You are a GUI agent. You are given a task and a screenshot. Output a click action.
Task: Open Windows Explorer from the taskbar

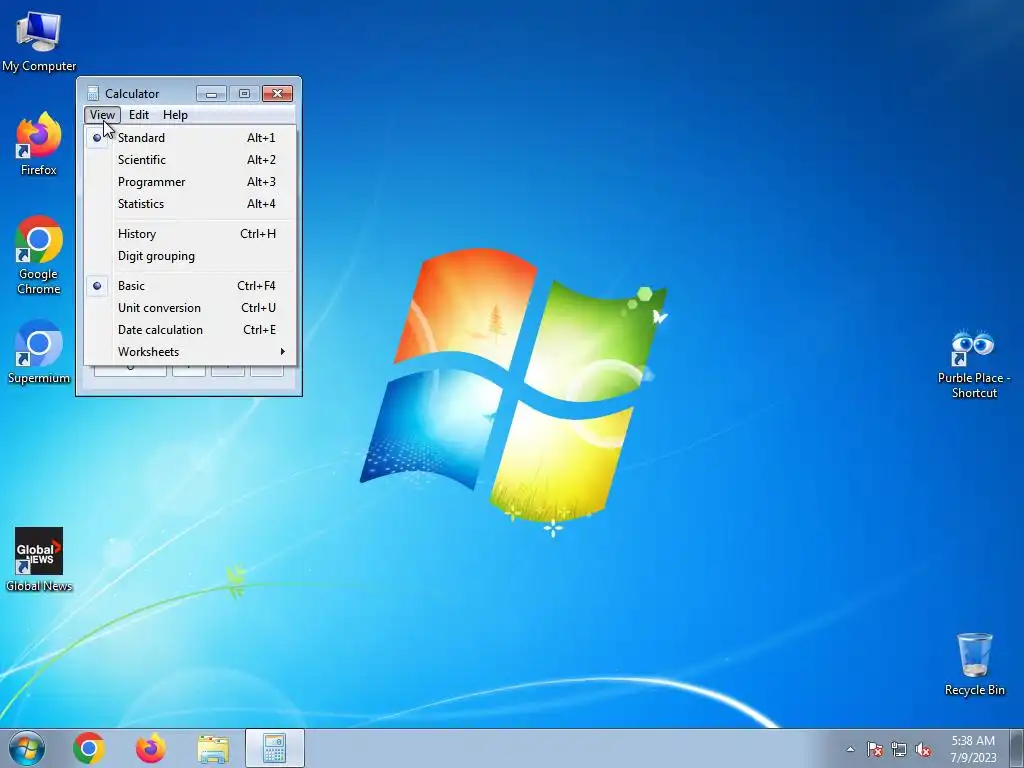click(213, 749)
